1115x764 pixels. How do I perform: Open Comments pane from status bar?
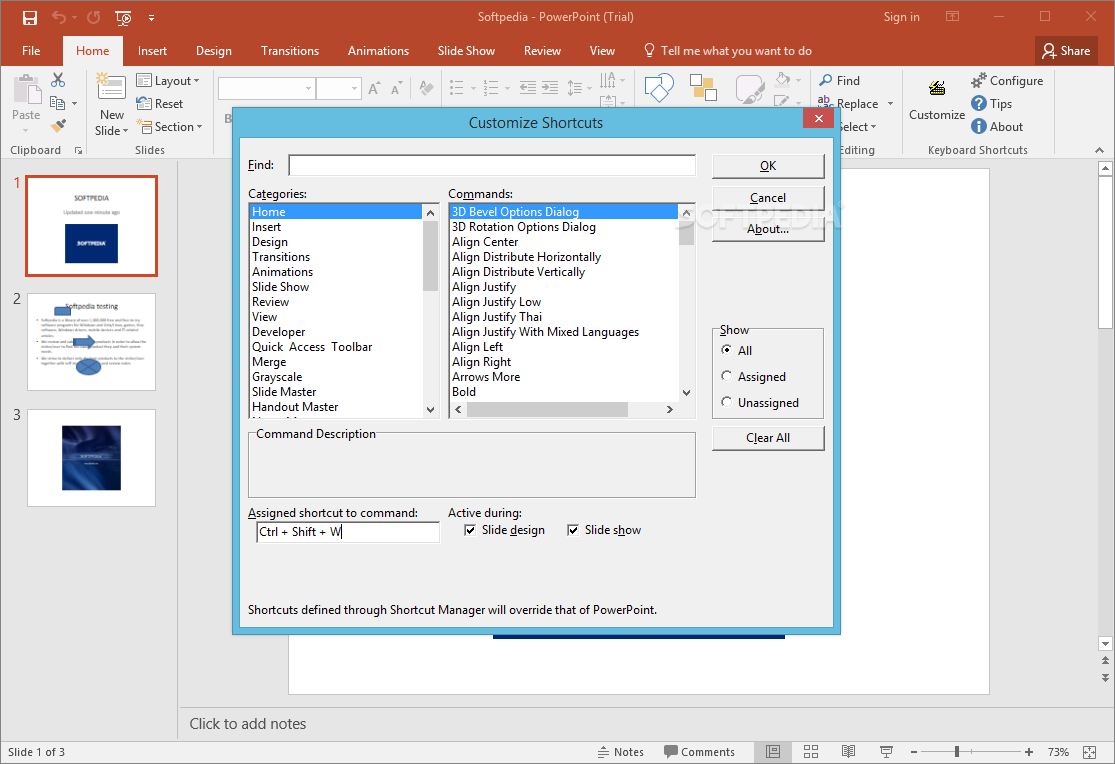point(700,752)
